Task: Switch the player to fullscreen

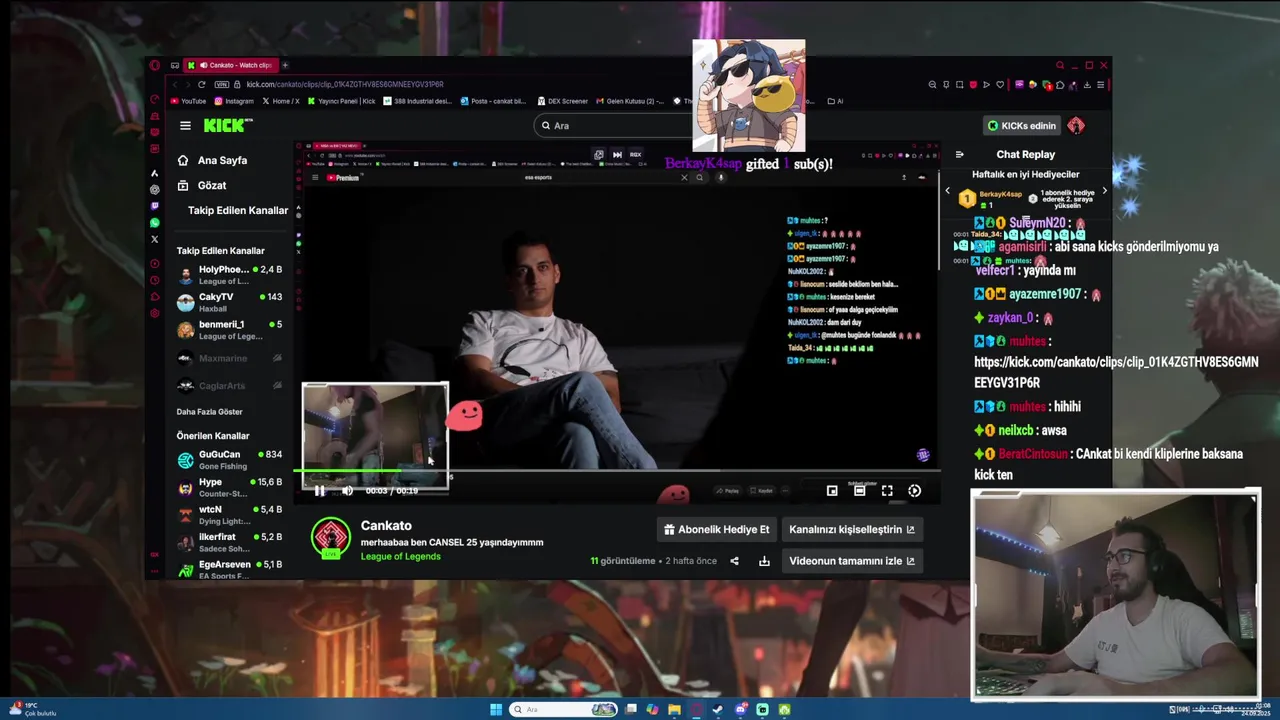Action: 887,491
